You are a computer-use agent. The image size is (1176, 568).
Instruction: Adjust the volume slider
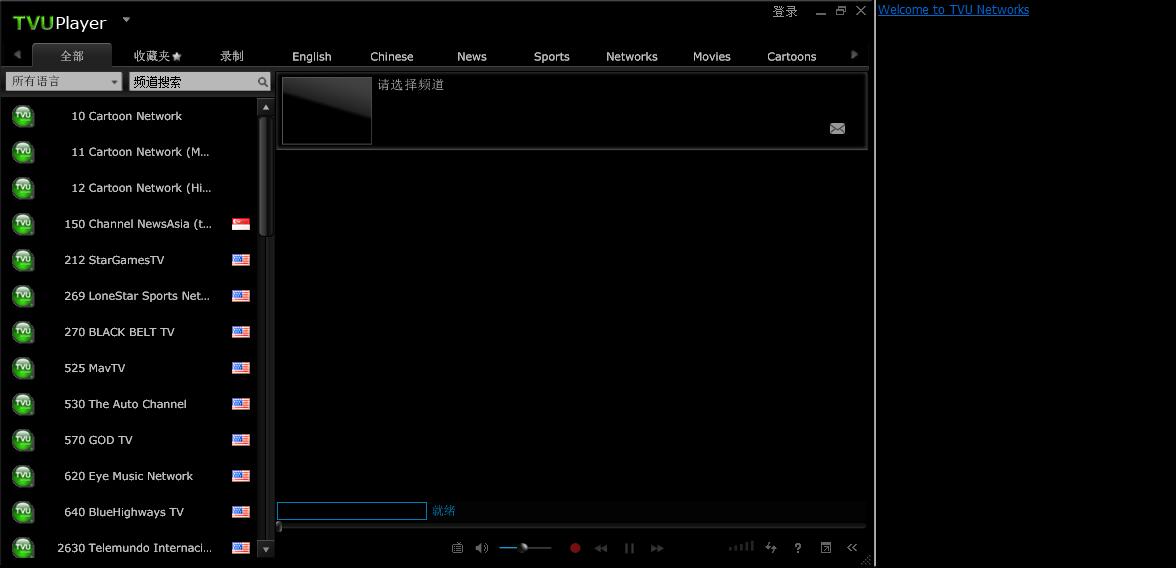[525, 548]
